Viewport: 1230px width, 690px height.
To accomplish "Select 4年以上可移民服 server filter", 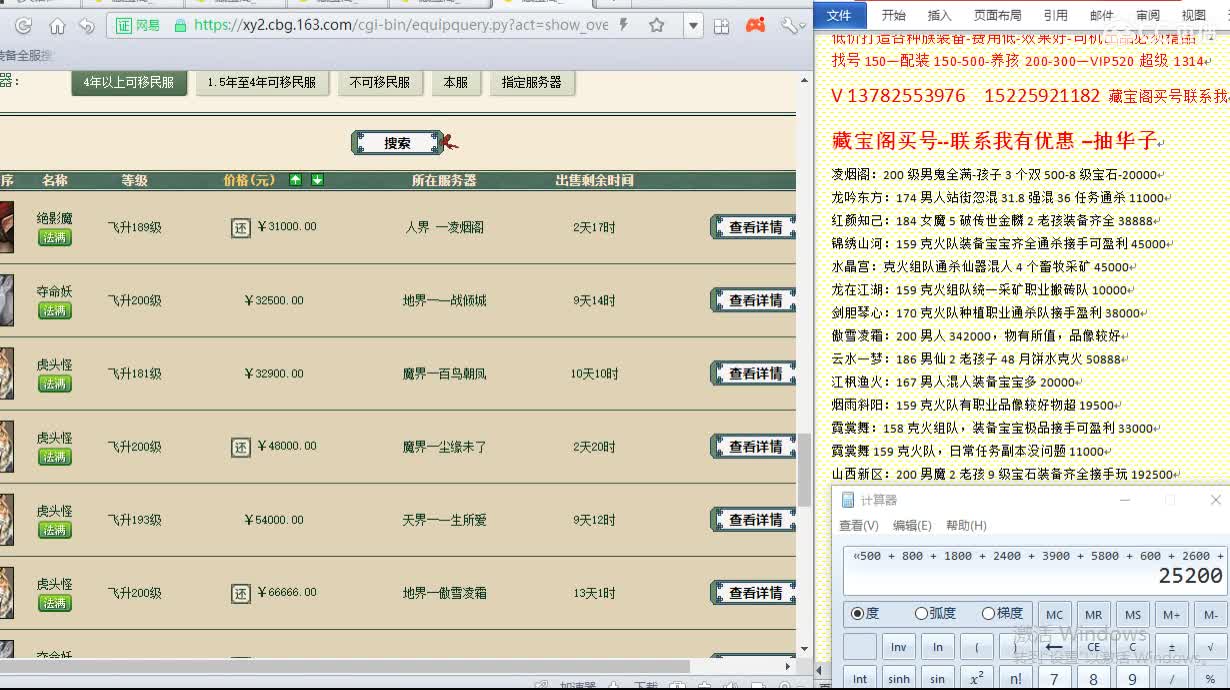I will [x=129, y=83].
